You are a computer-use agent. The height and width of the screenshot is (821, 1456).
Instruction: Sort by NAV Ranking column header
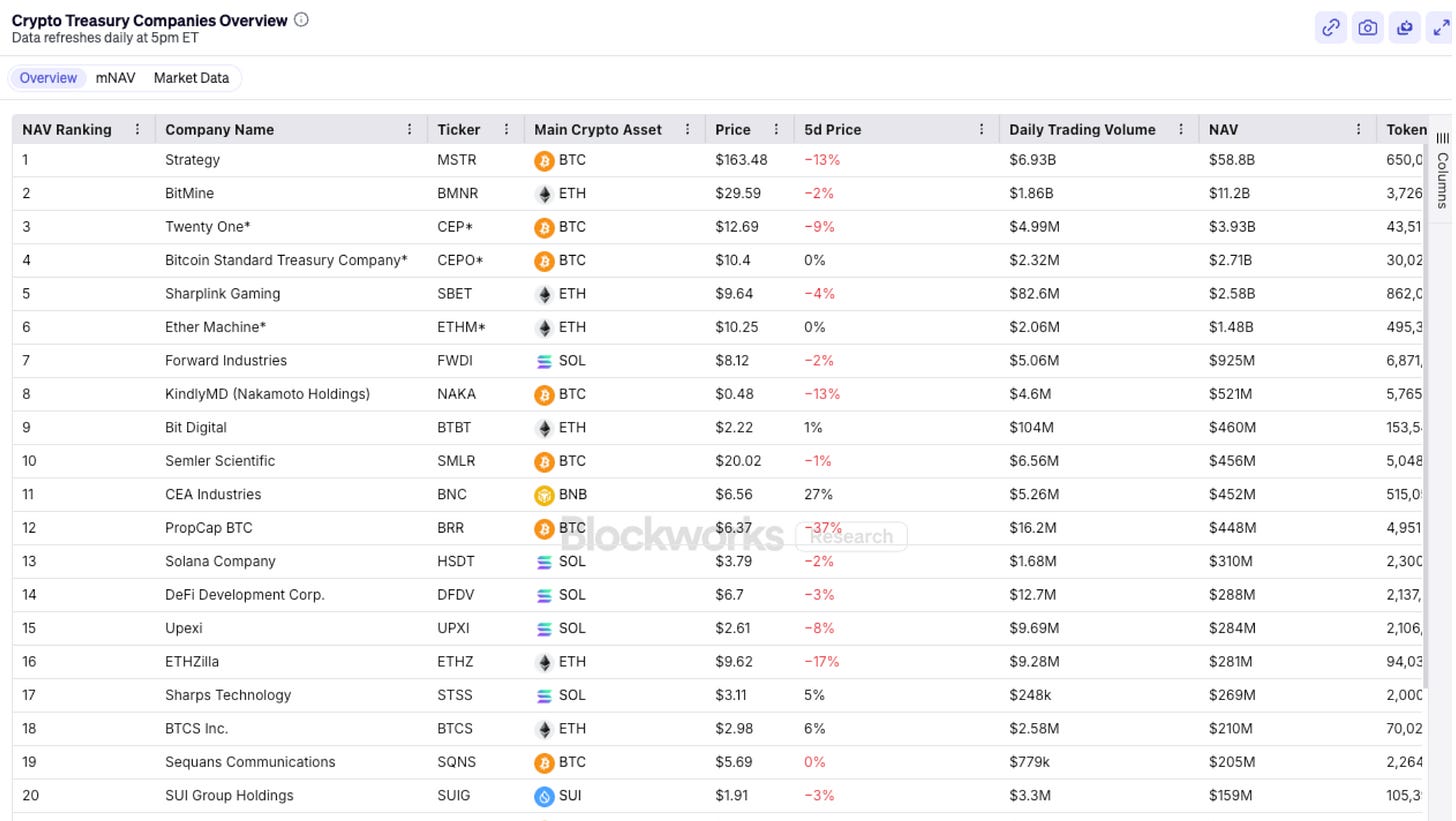tap(67, 129)
